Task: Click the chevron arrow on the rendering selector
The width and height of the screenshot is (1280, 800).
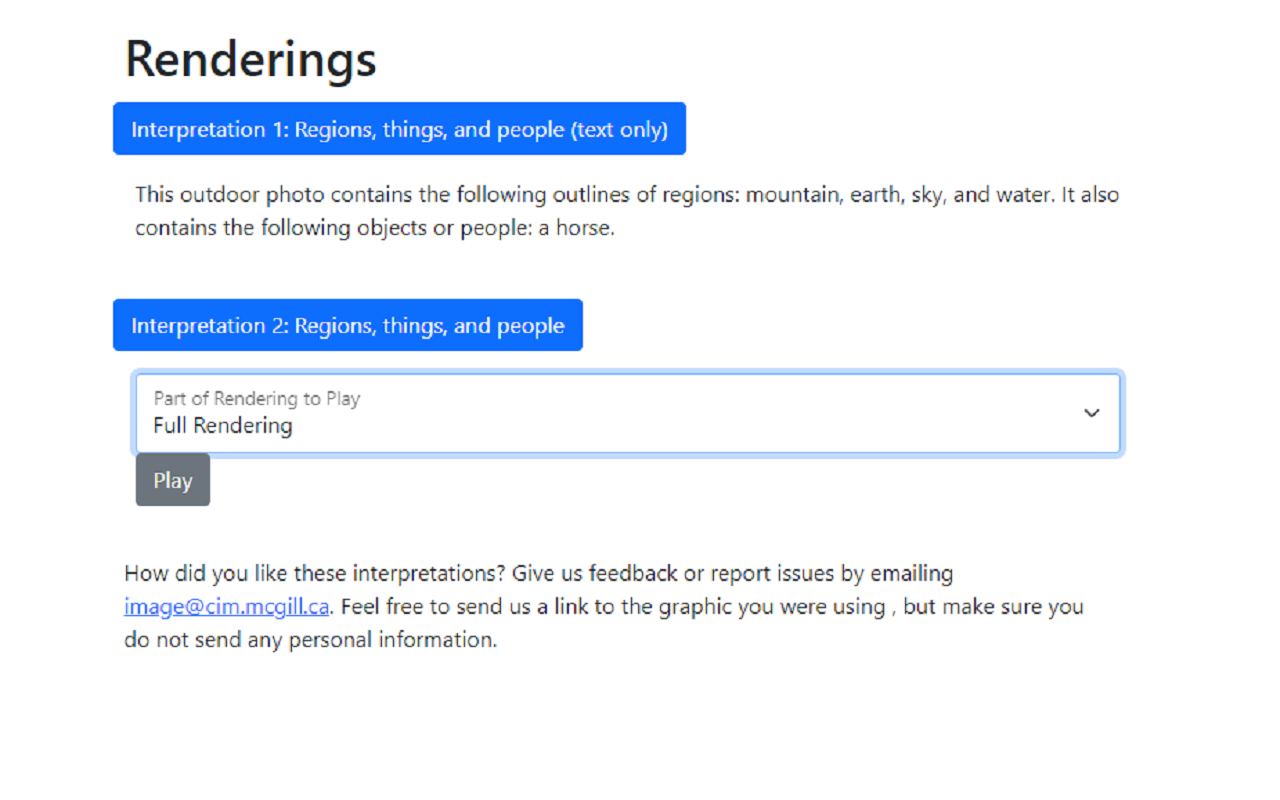Action: click(1092, 413)
